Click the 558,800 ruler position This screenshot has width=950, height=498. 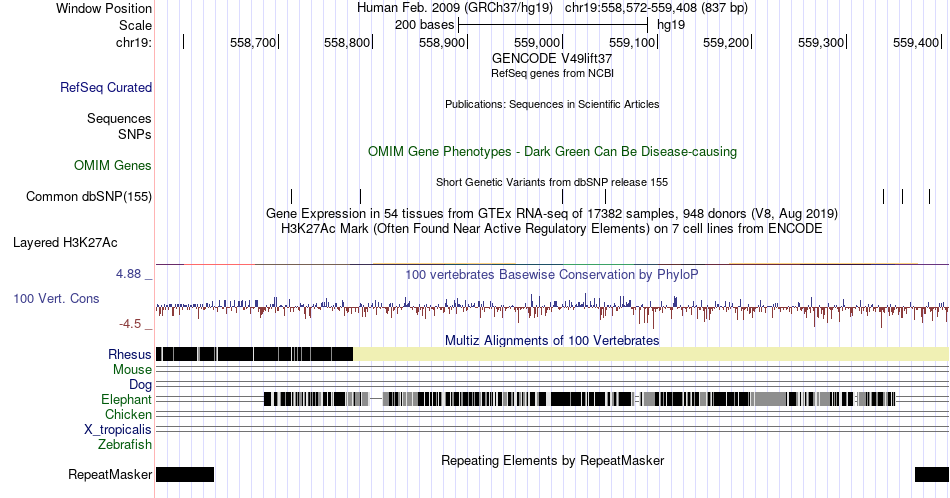tap(347, 42)
